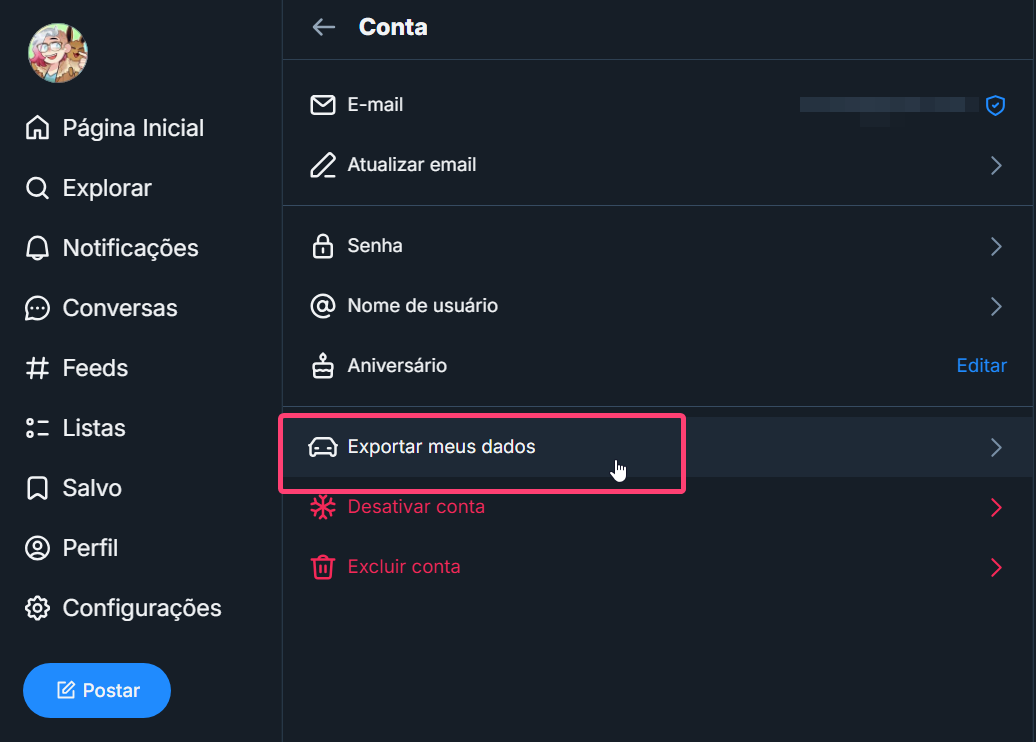Image resolution: width=1036 pixels, height=742 pixels.
Task: Click the blue email verified shield icon
Action: pyautogui.click(x=995, y=105)
